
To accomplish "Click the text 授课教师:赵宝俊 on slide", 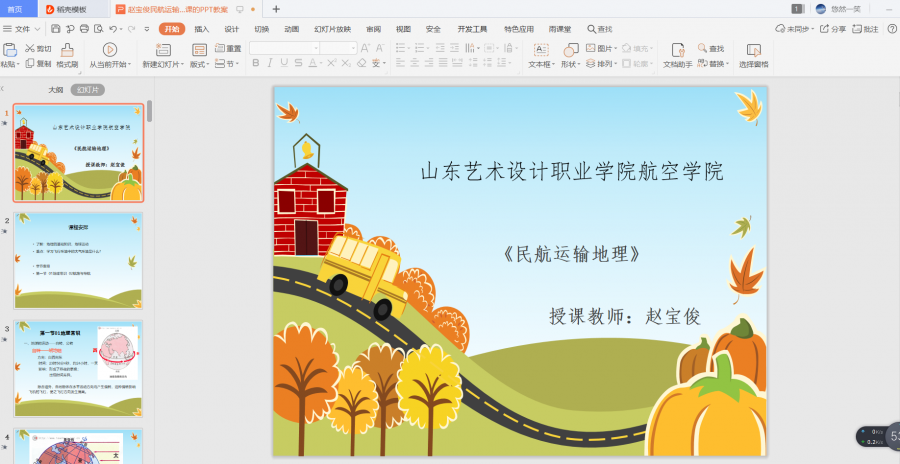I will coord(625,316).
